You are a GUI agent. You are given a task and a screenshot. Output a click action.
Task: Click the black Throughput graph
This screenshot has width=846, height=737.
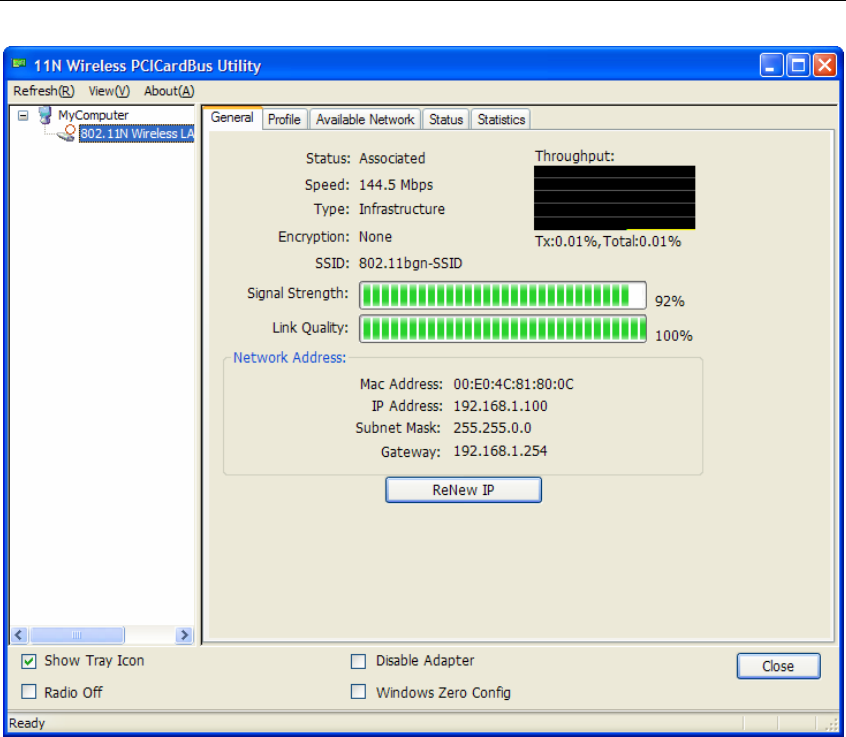pyautogui.click(x=615, y=197)
